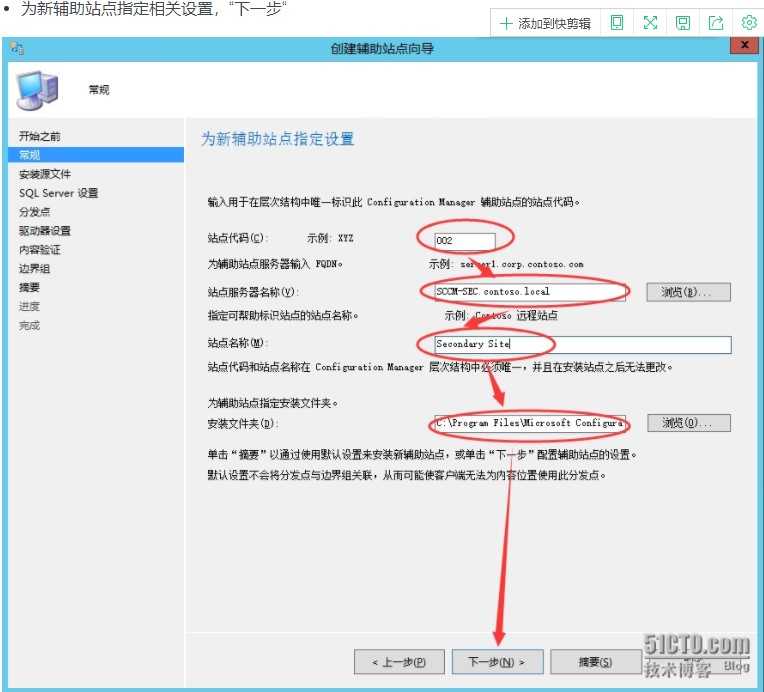Select the 安装源文件 wizard step
Viewport: 764px width, 692px height.
click(45, 174)
